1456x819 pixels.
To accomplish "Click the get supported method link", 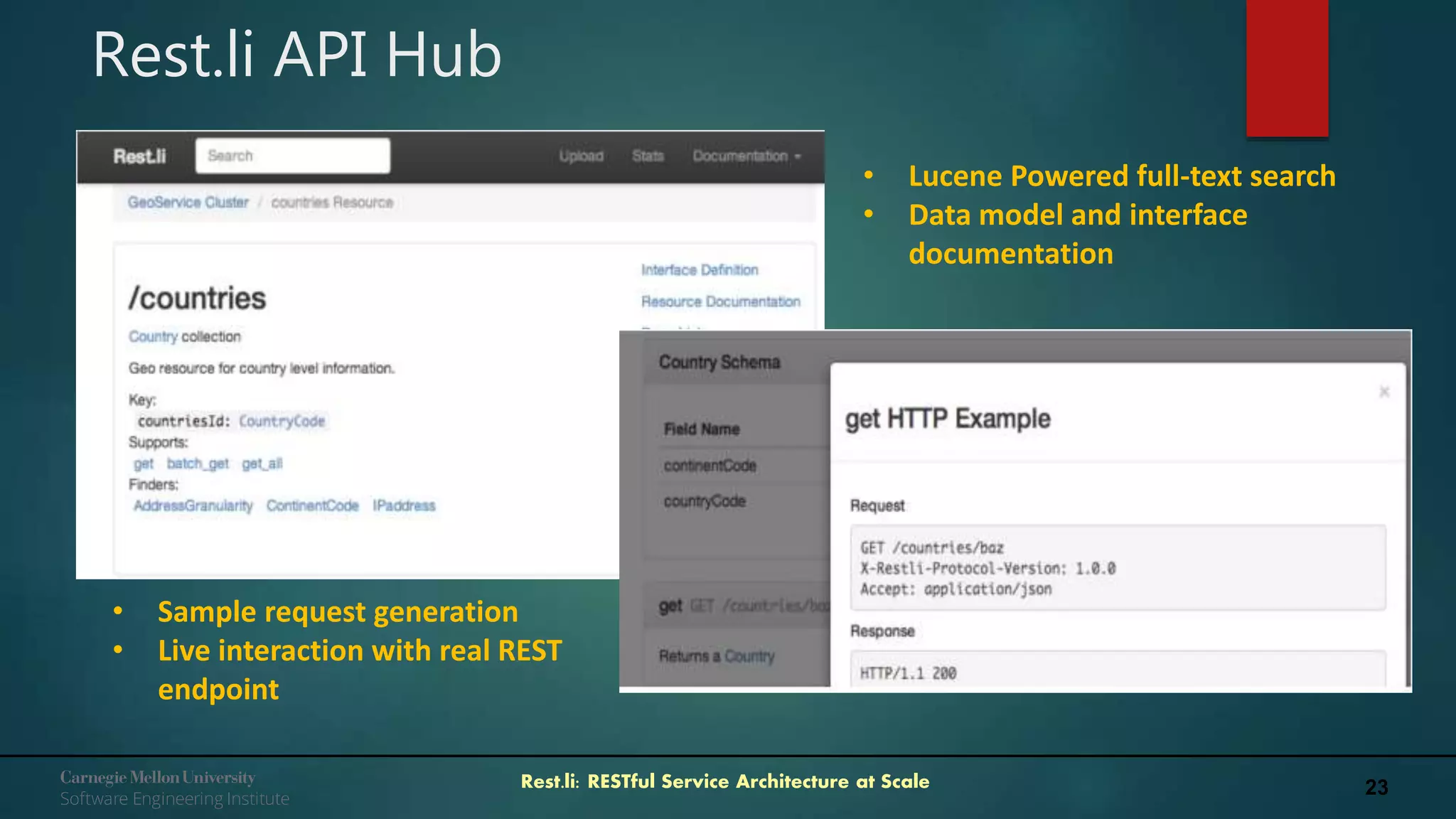I will pos(144,464).
